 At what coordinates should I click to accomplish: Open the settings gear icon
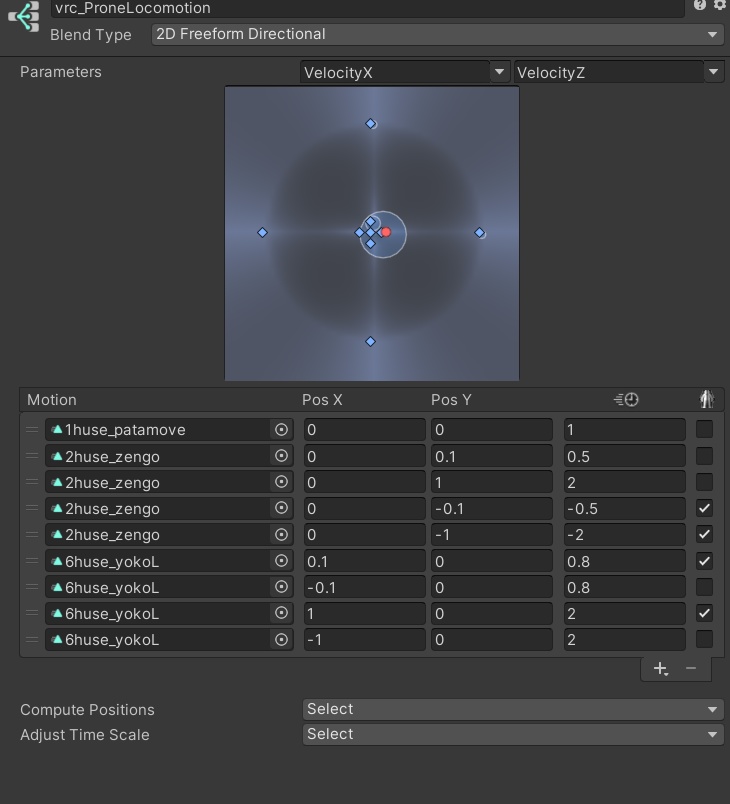(719, 5)
